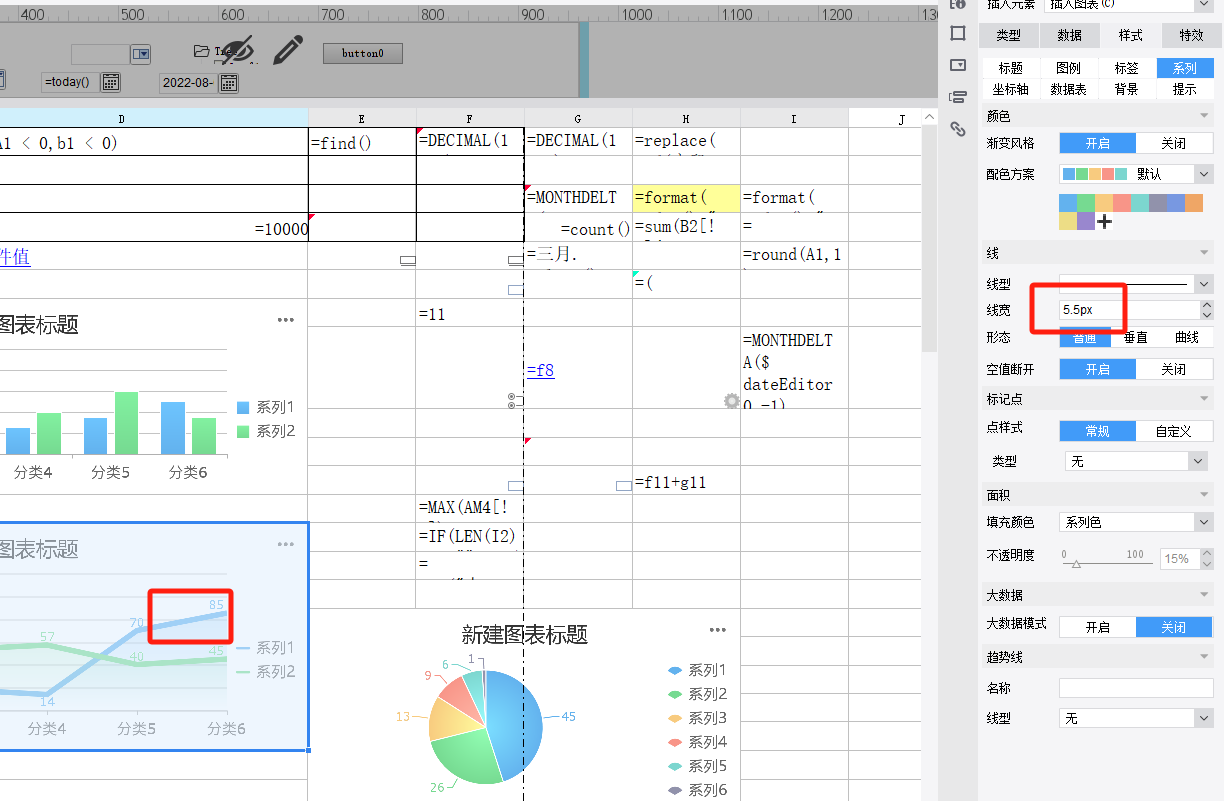Collapse the 面积 section
The height and width of the screenshot is (801, 1224).
1203,495
